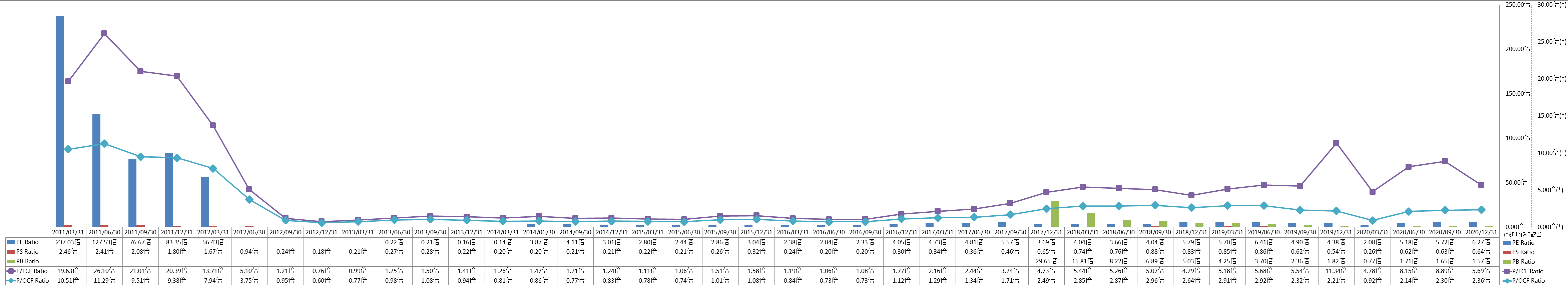Select the 10.51倍 P/OCF Ratio cell
Image resolution: width=1568 pixels, height=286 pixels.
(68, 281)
